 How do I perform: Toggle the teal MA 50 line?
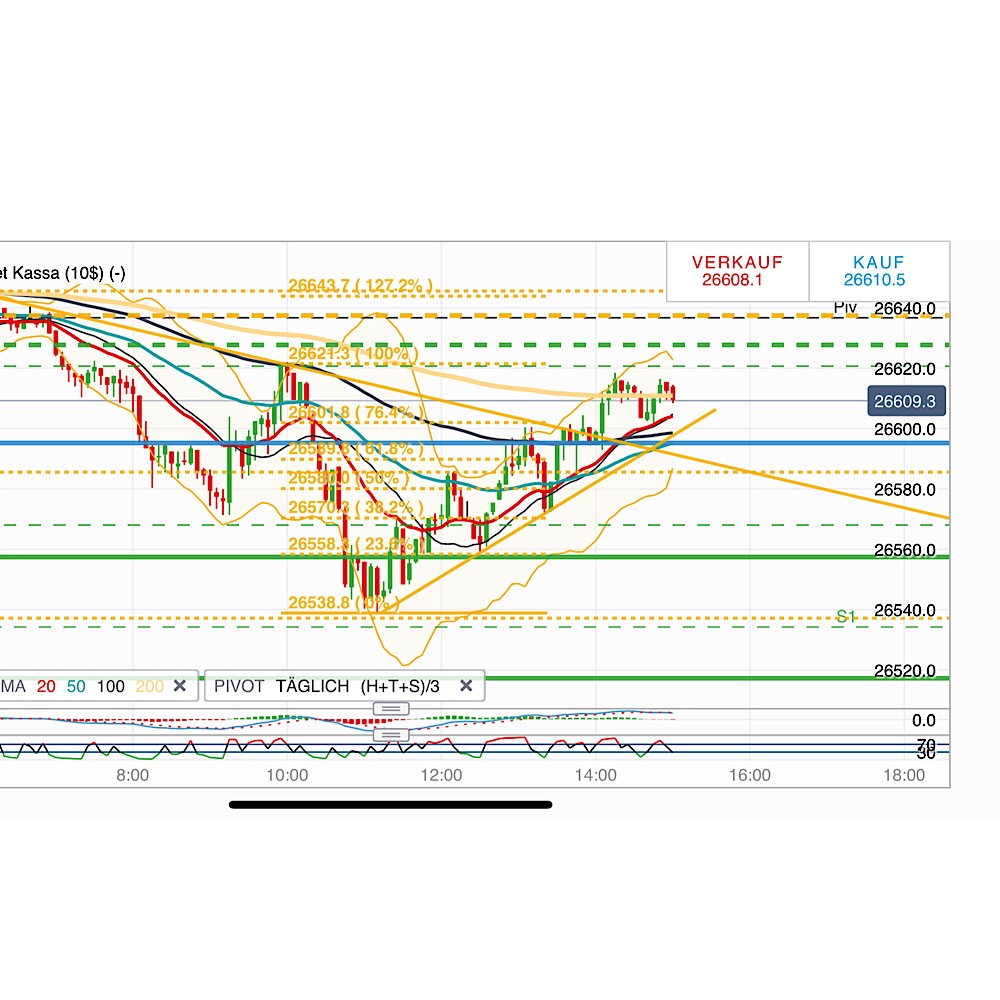75,687
